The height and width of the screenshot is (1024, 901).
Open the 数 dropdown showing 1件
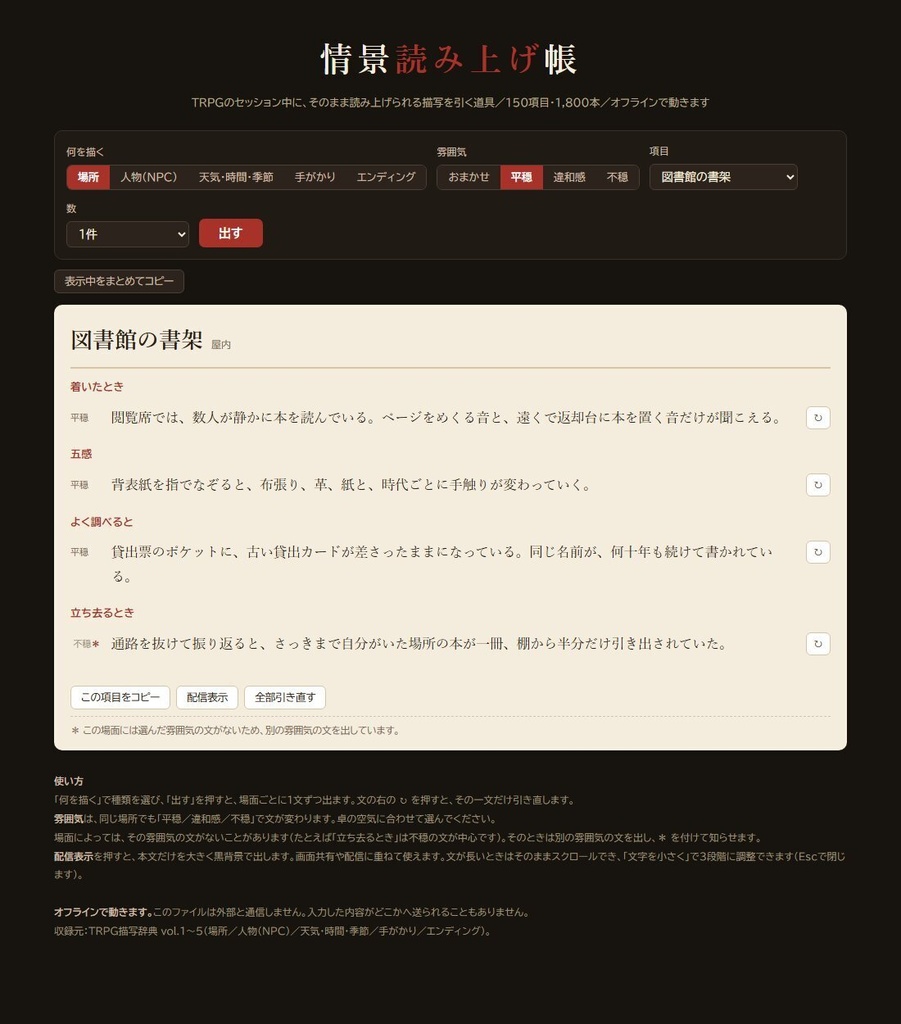pos(128,234)
